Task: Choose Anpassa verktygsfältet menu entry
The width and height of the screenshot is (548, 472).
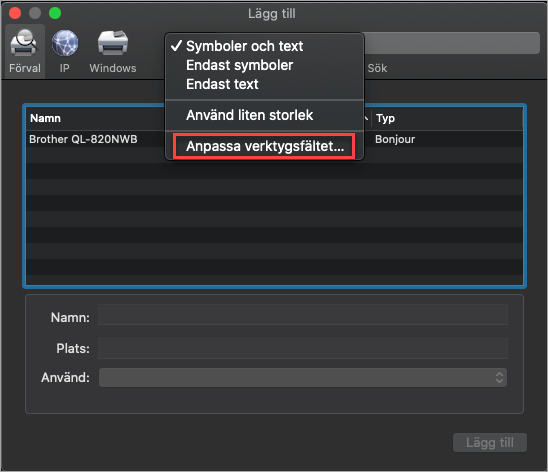Action: click(264, 146)
